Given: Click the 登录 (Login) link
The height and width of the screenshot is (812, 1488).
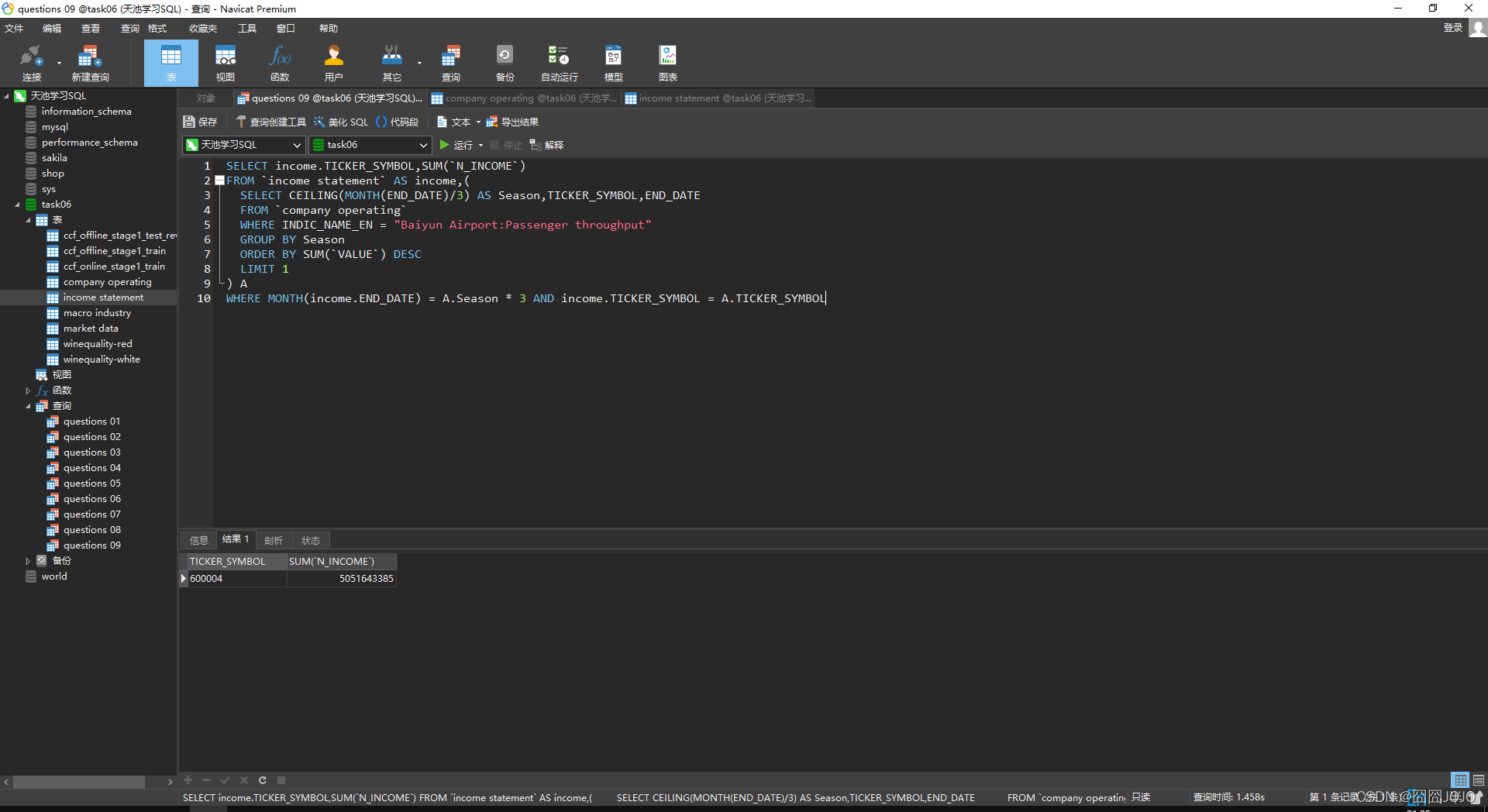Looking at the screenshot, I should coord(1452,28).
